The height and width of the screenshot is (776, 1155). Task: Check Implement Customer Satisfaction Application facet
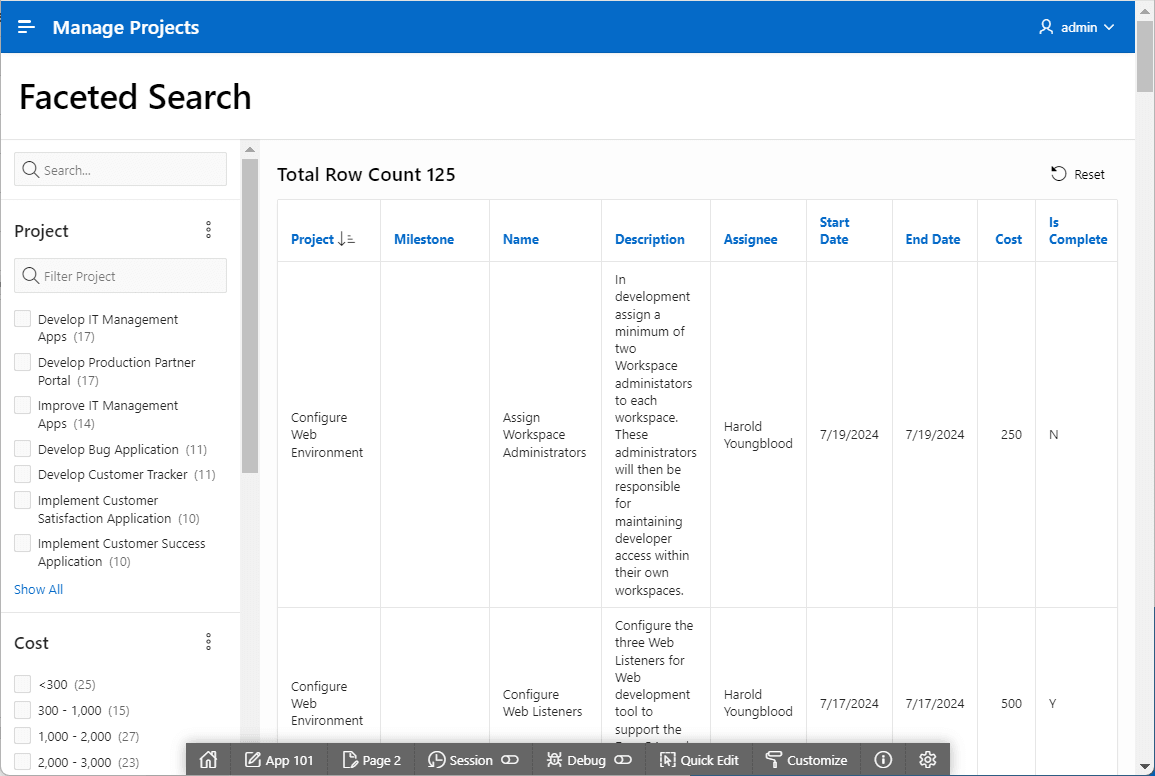point(23,500)
